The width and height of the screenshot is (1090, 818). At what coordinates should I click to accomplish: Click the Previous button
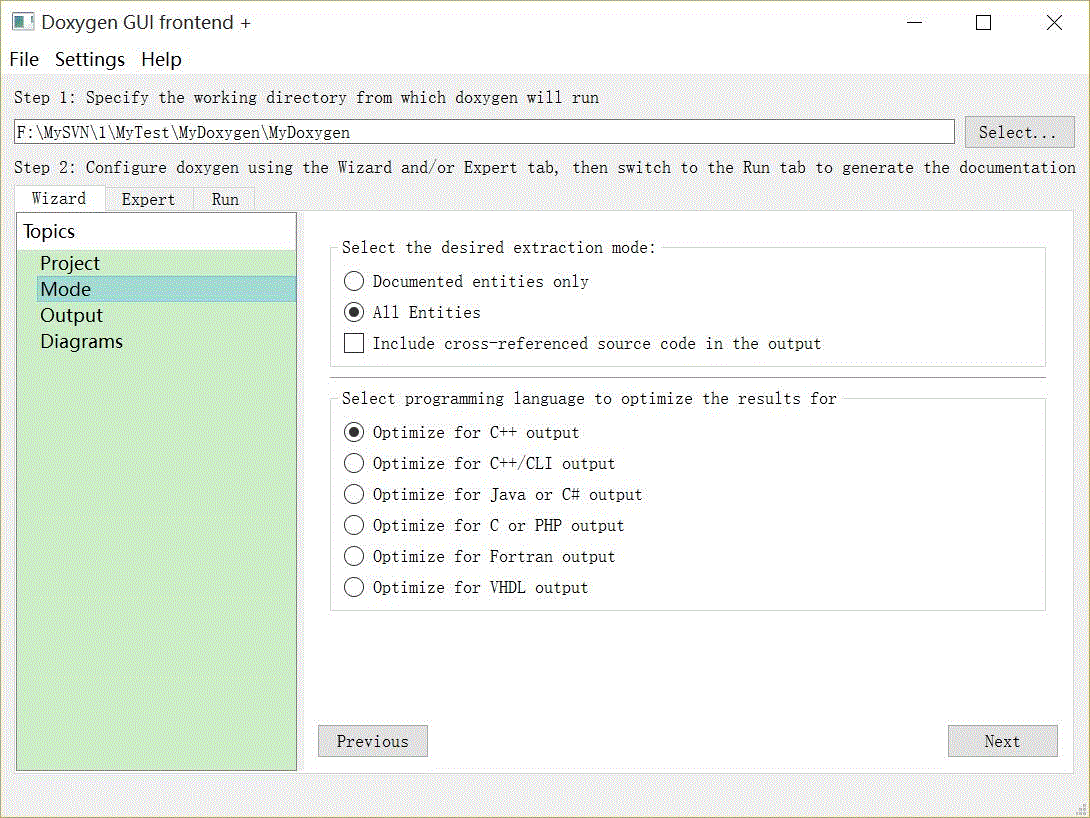point(373,741)
